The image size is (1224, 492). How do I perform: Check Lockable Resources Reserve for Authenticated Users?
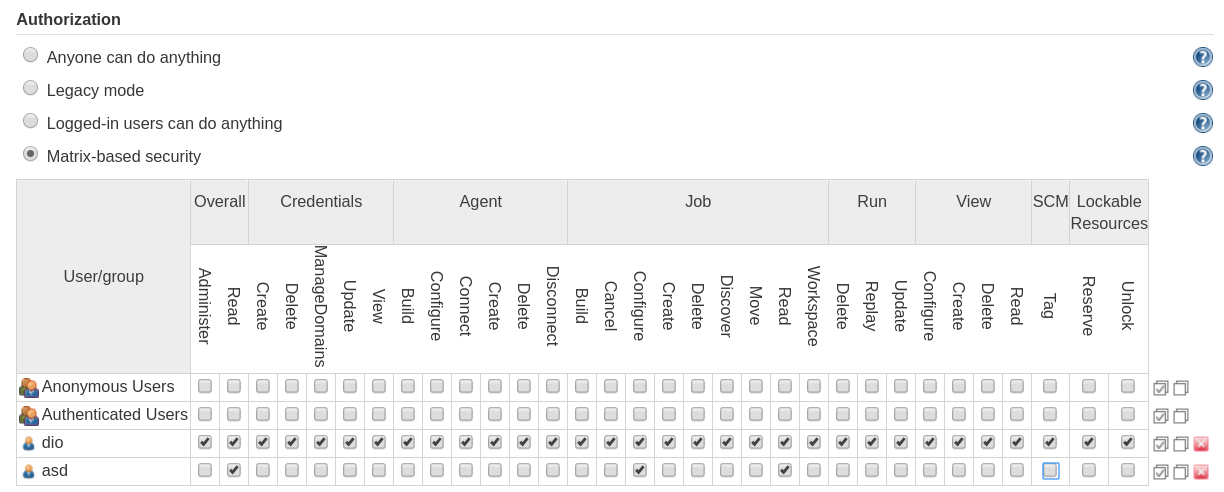click(x=1089, y=414)
